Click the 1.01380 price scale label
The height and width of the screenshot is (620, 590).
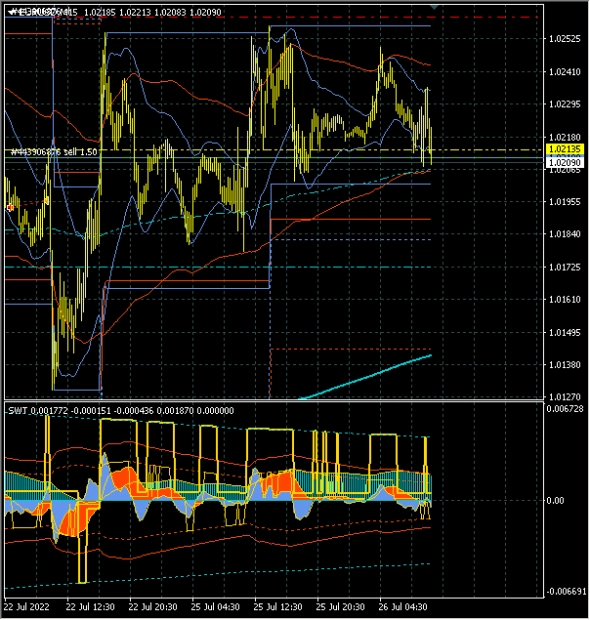(565, 365)
